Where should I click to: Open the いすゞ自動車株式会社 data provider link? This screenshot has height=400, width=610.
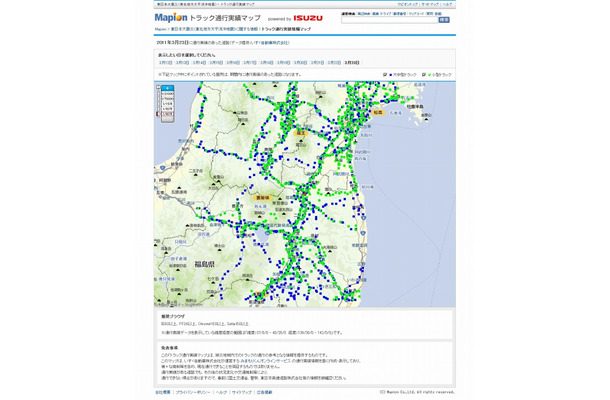pyautogui.click(x=272, y=43)
